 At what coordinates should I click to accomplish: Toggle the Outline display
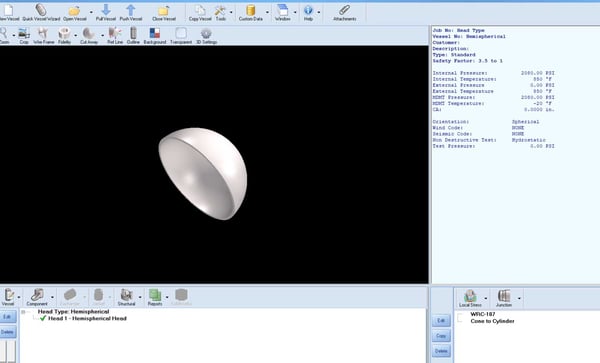pyautogui.click(x=133, y=35)
